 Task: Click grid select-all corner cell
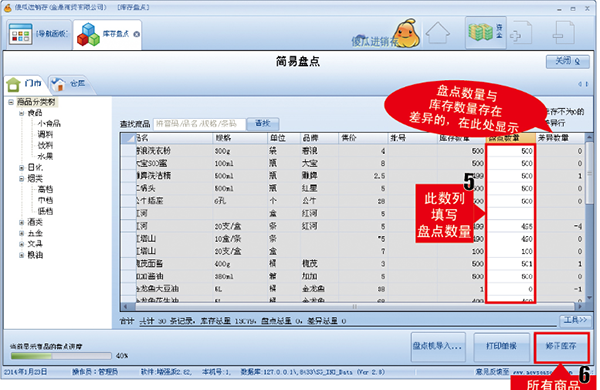(129, 138)
